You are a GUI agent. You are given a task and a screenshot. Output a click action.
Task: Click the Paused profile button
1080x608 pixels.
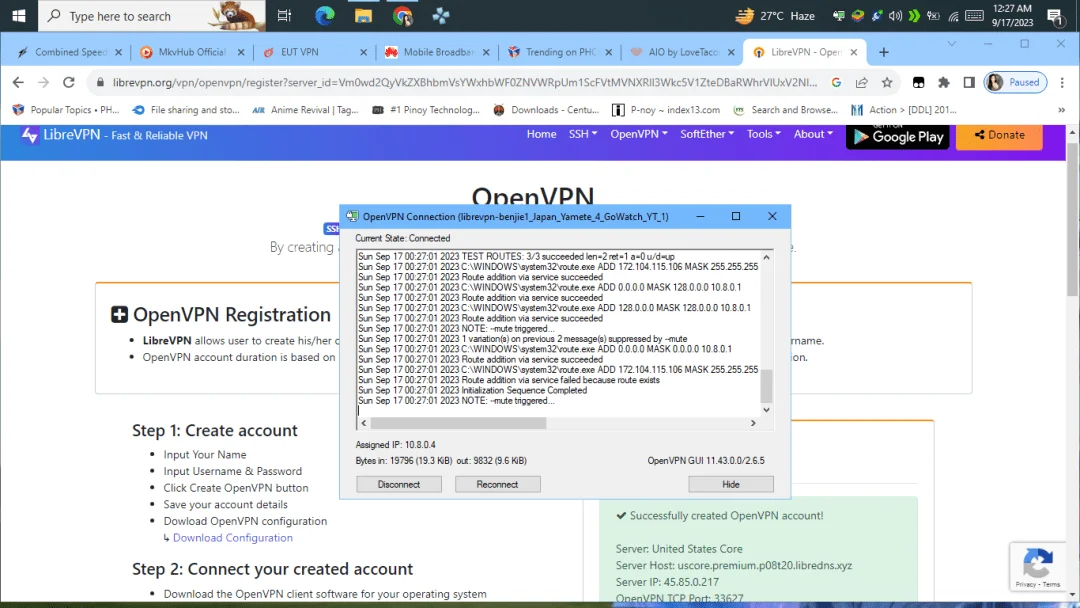point(1015,82)
